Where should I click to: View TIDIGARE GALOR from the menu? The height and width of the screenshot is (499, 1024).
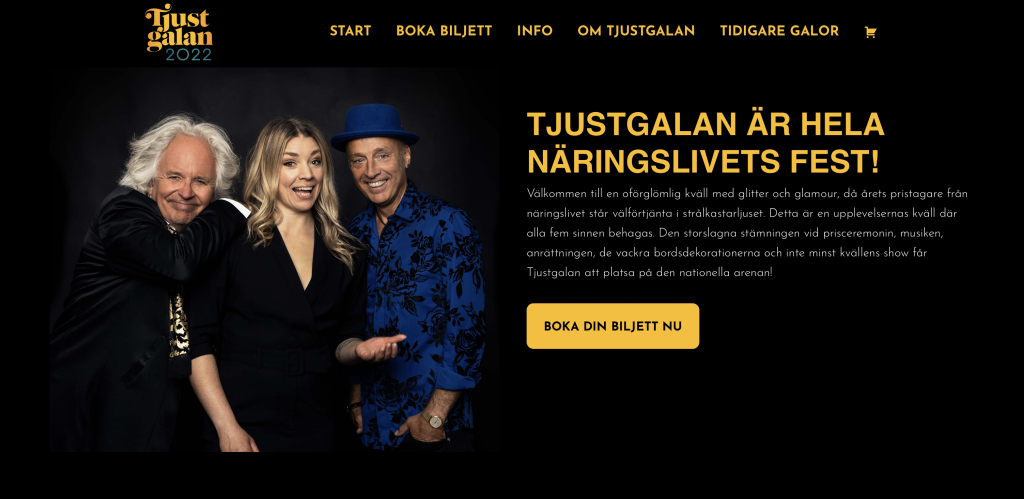point(779,31)
